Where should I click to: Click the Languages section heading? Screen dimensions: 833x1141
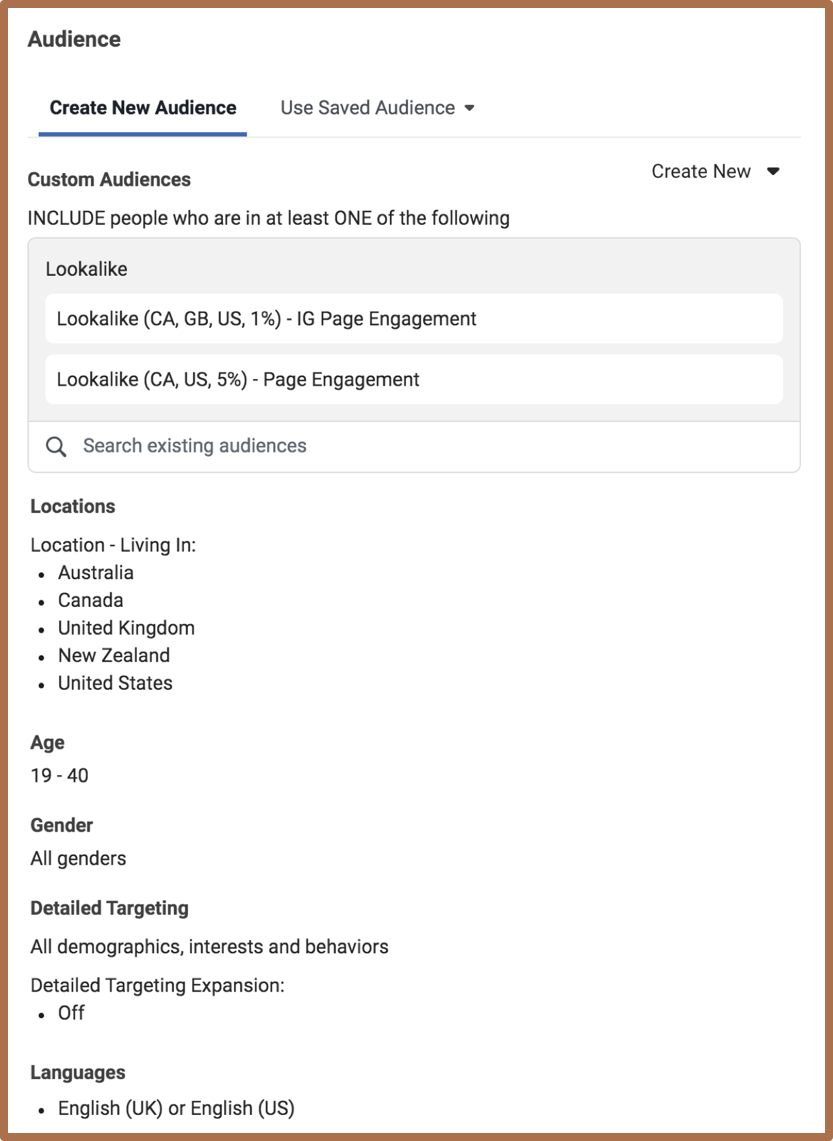[78, 1072]
